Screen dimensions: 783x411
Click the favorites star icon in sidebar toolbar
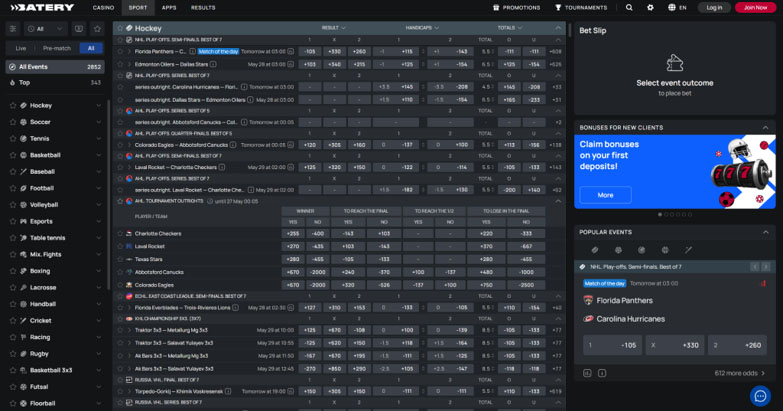click(x=97, y=29)
